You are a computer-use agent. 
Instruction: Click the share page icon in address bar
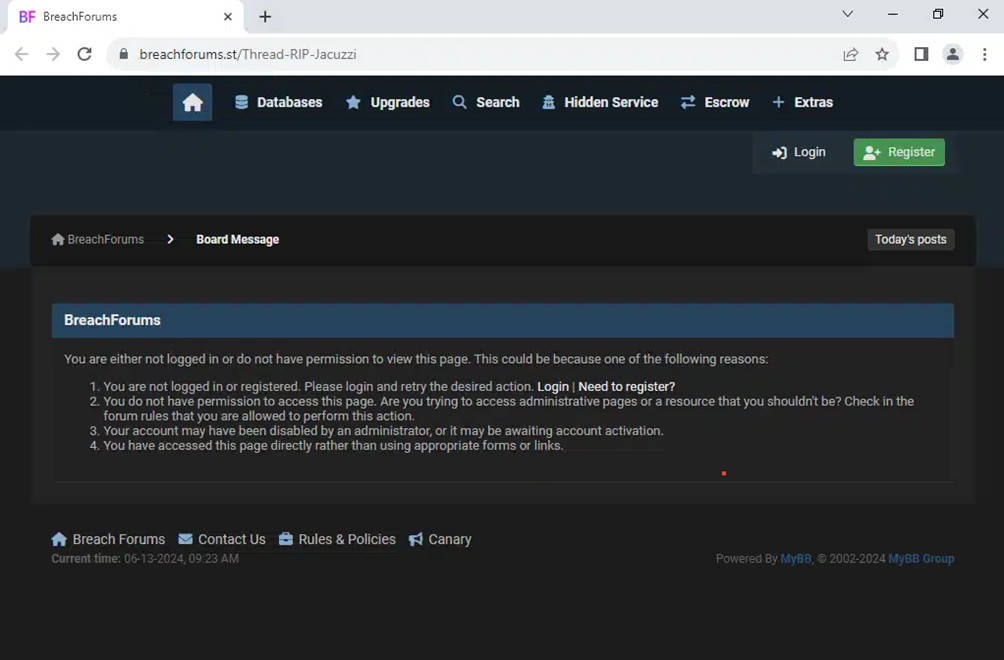pyautogui.click(x=850, y=54)
